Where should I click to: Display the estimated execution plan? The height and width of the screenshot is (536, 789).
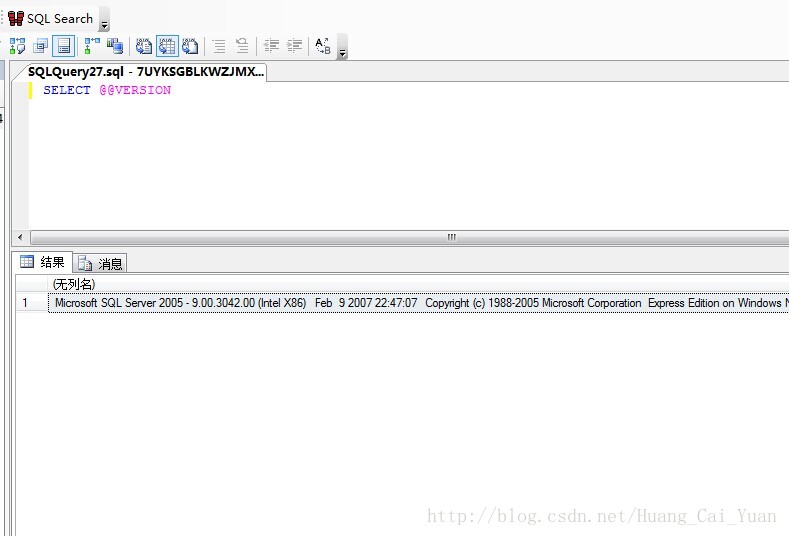click(17, 46)
